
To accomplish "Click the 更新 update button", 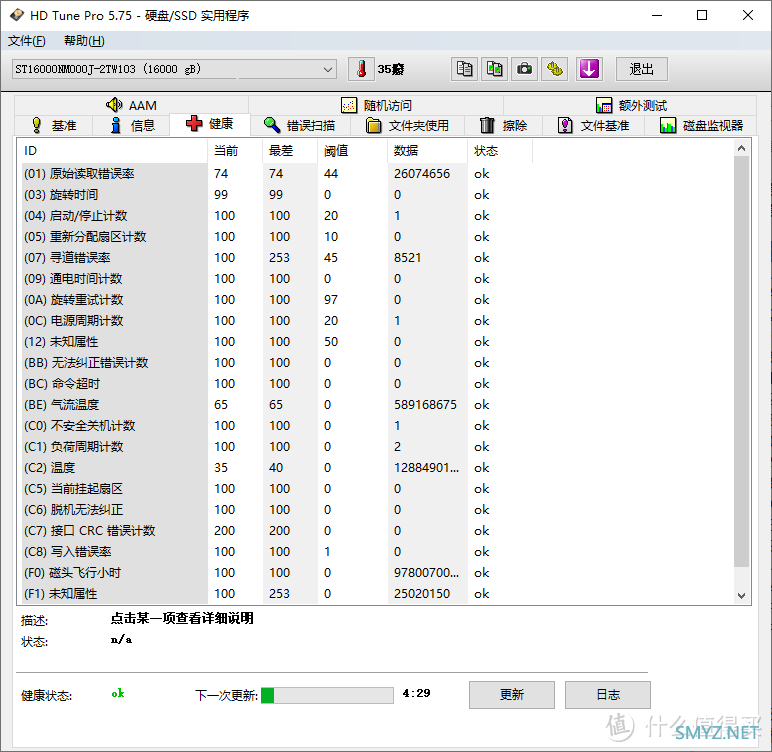I will (512, 695).
